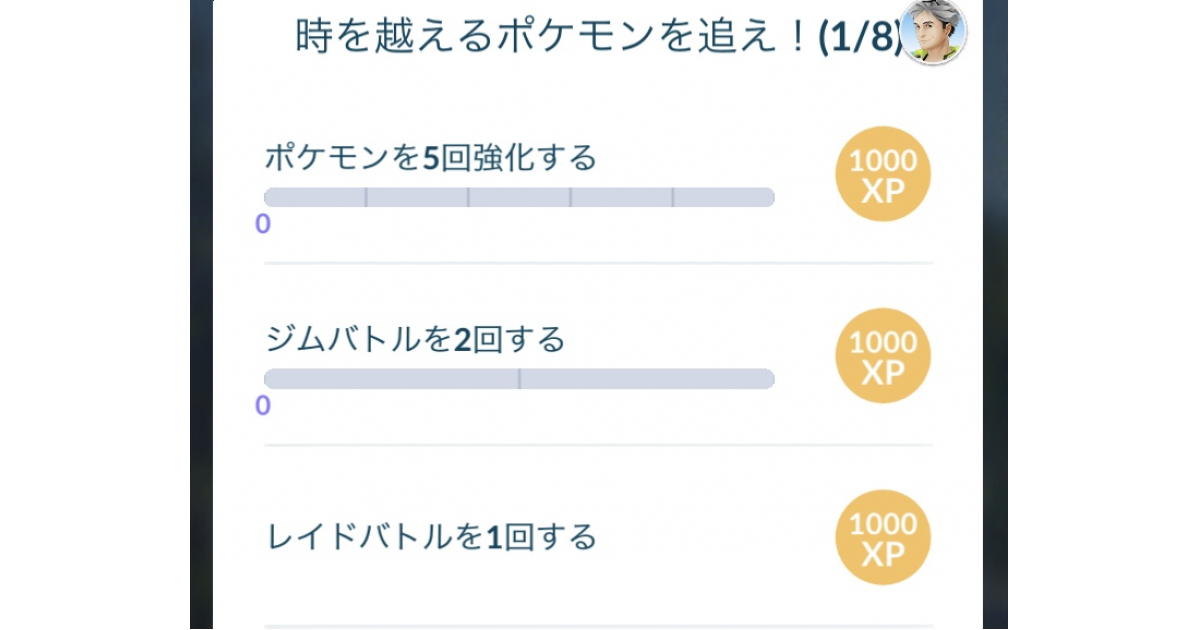The image size is (1200, 630).
Task: Click third segment of the power-up progress bar
Action: point(519,197)
